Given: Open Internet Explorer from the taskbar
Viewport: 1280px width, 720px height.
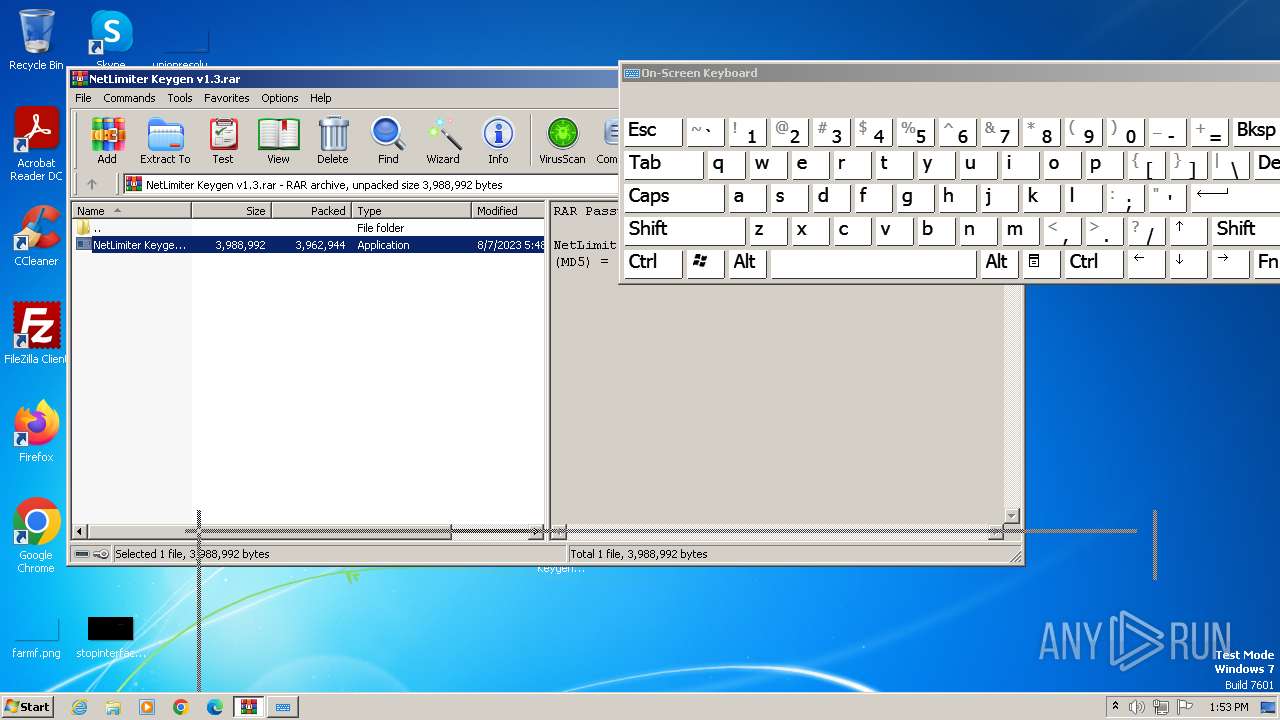Looking at the screenshot, I should point(79,707).
